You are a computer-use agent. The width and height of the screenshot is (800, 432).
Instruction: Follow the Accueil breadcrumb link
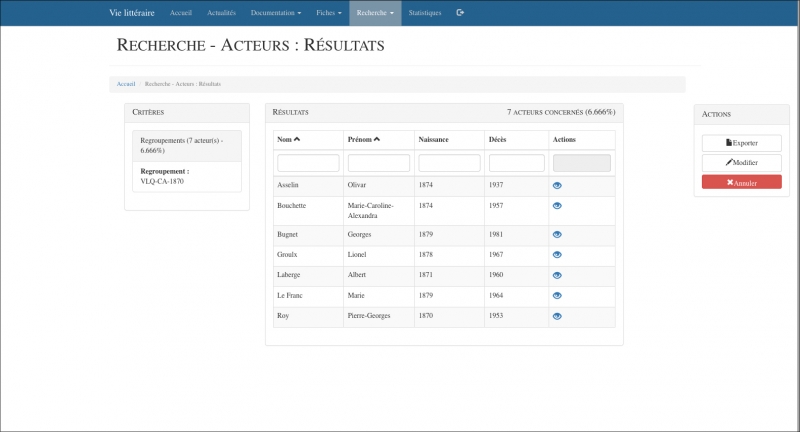click(126, 84)
